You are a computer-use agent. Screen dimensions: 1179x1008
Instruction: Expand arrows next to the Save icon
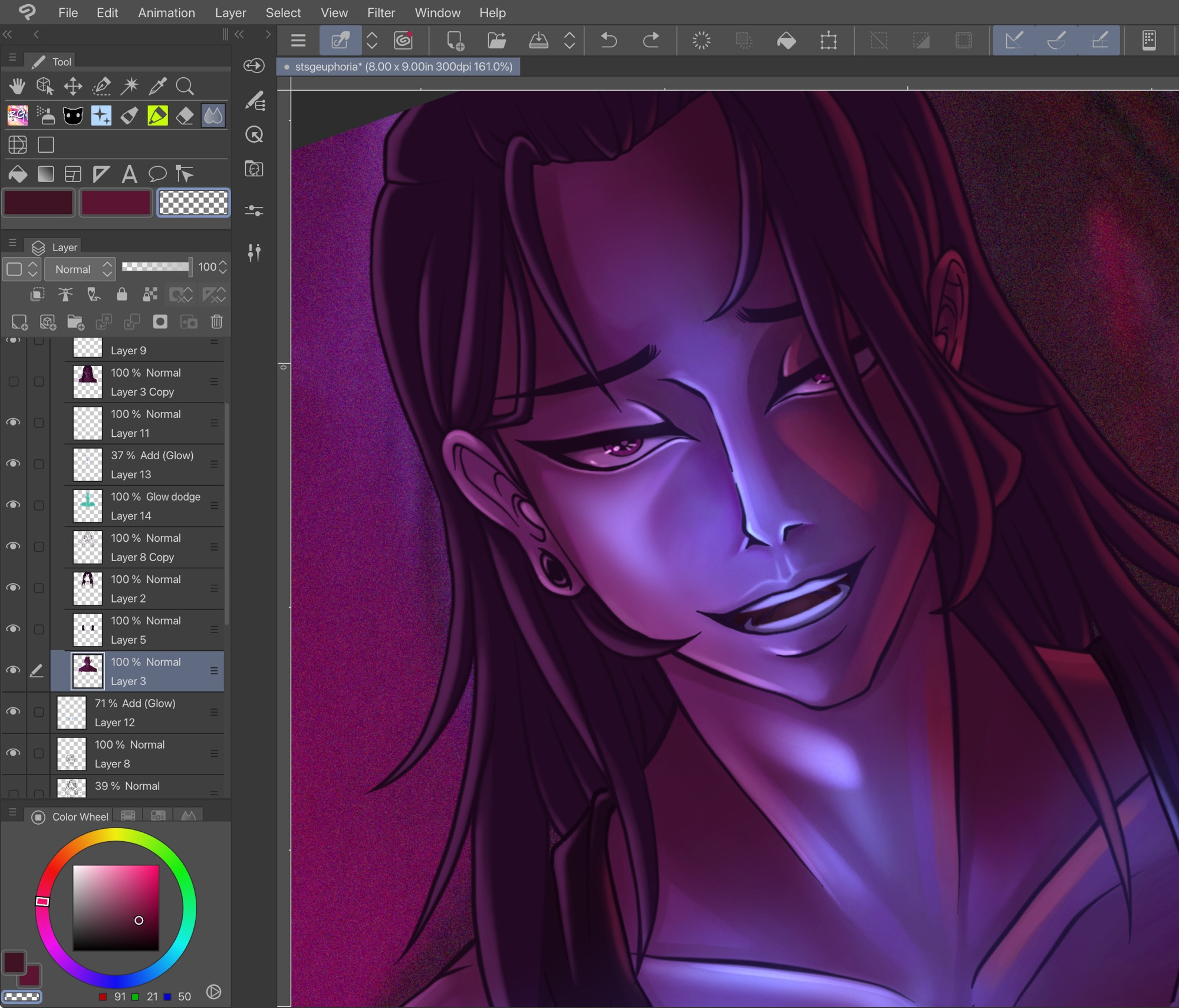coord(569,40)
